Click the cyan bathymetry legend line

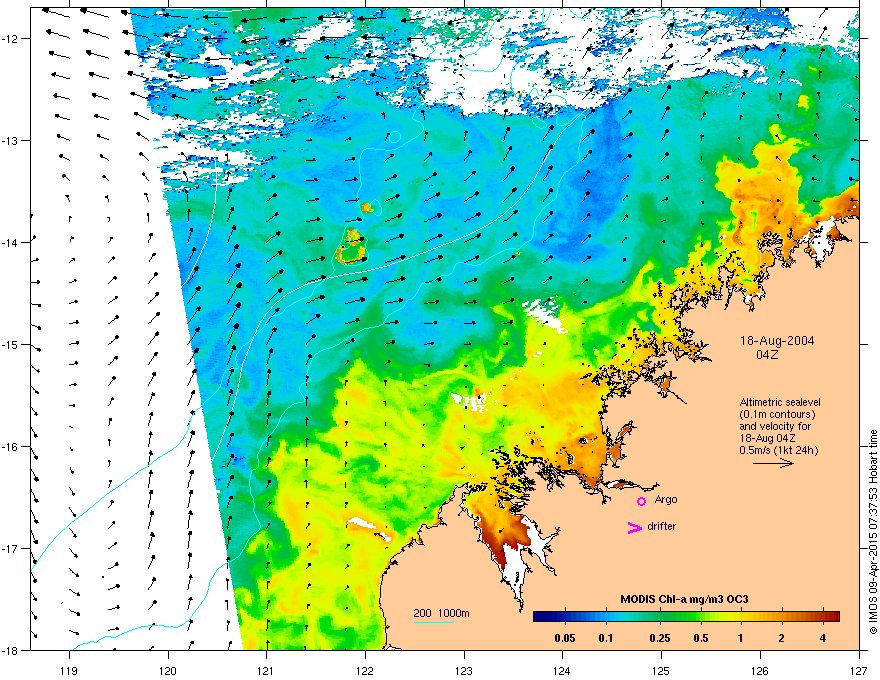tap(434, 622)
